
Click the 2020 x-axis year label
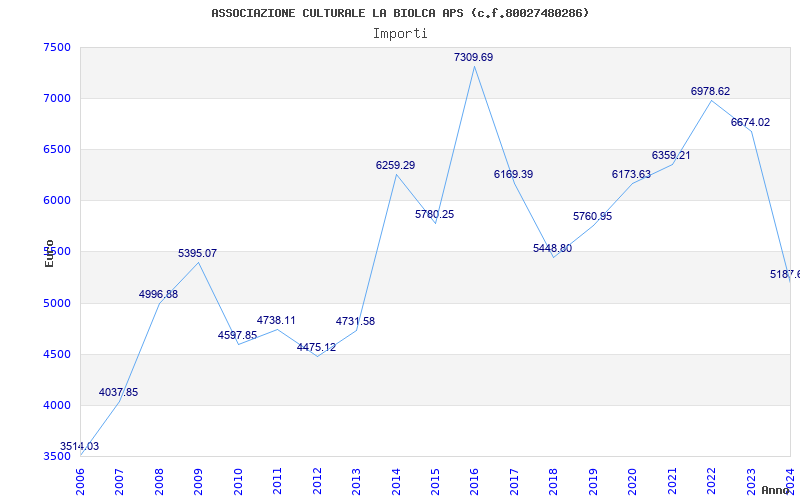pos(632,482)
